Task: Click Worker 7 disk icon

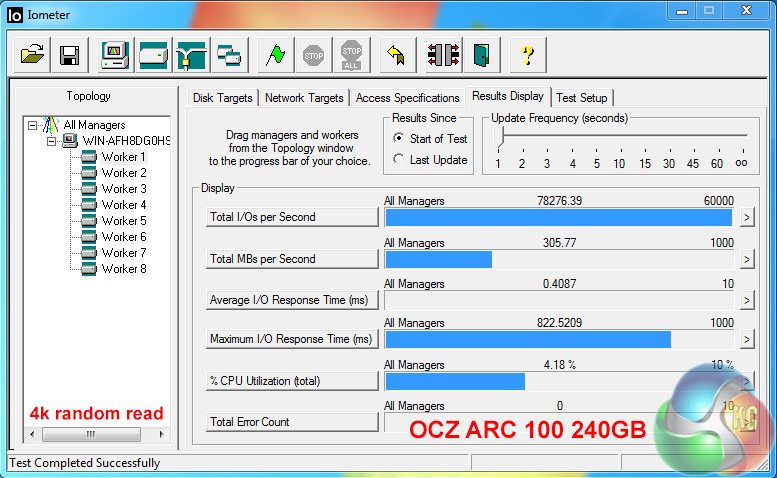Action: [x=89, y=253]
